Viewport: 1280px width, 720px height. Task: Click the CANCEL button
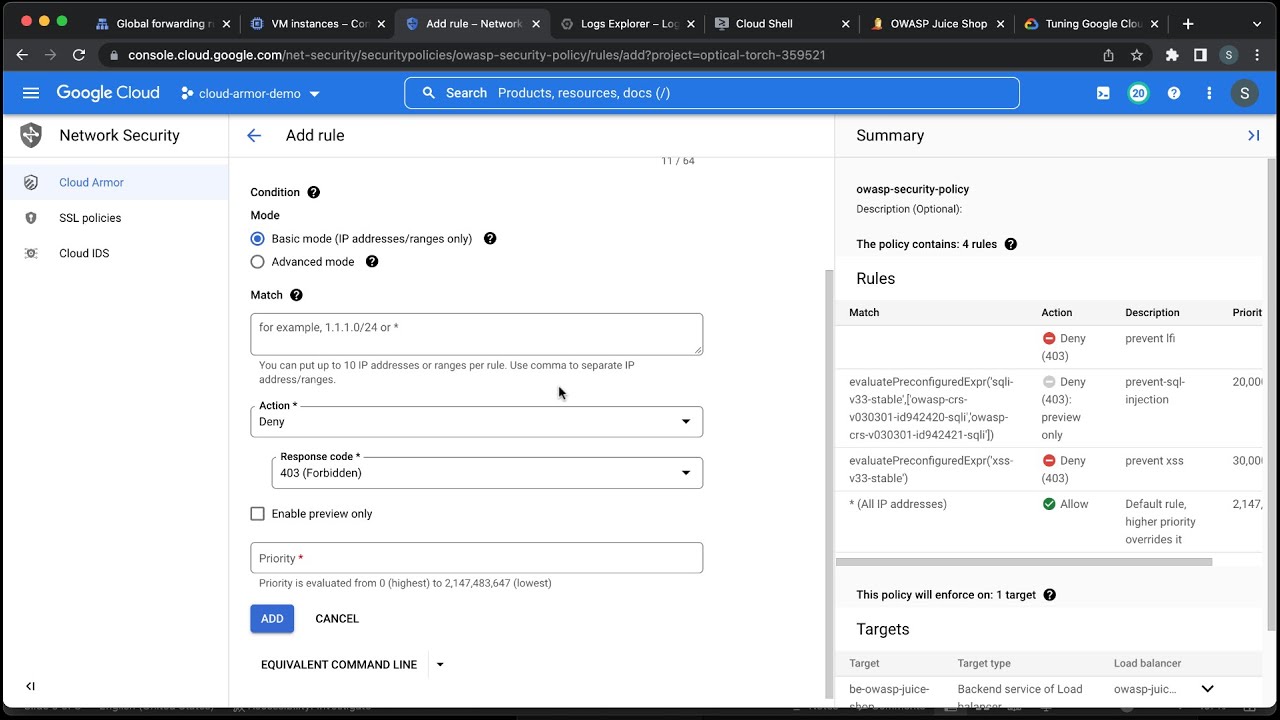pos(337,619)
